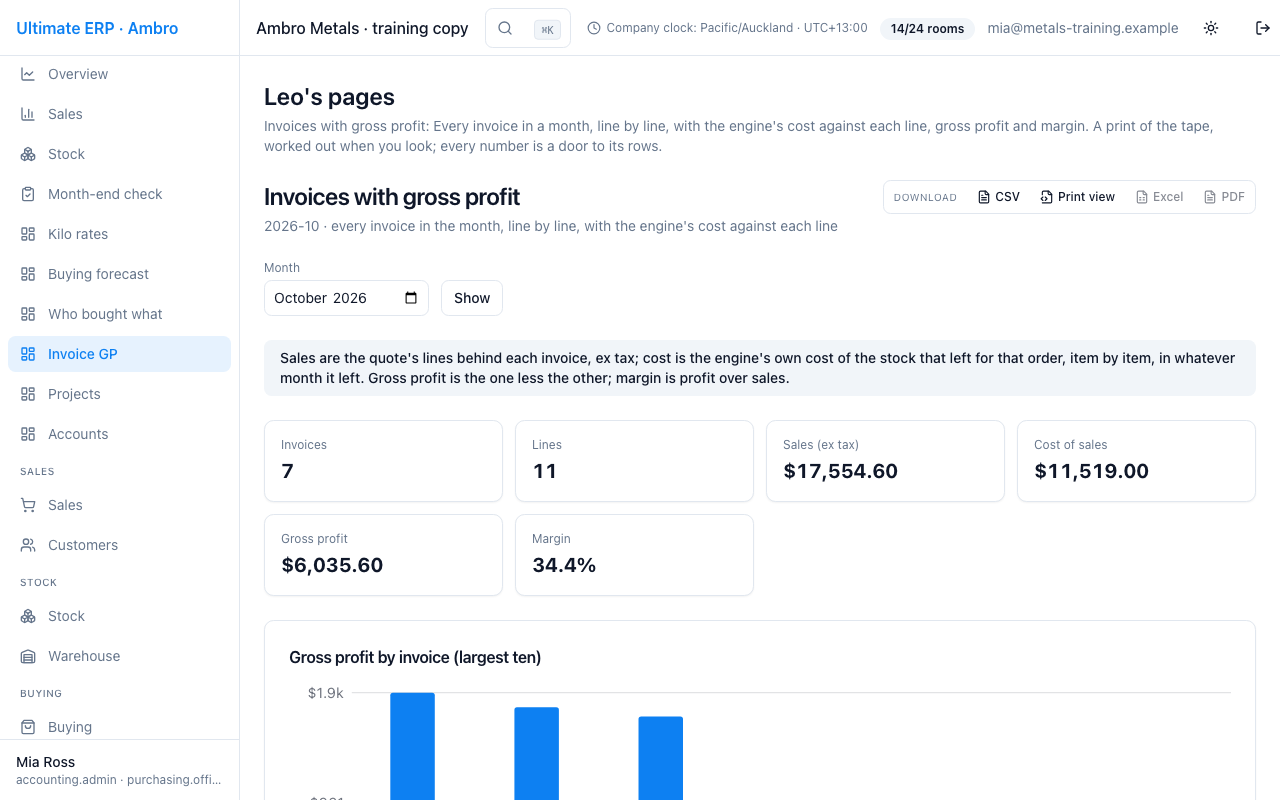
Task: Open the Overview chart icon
Action: (28, 74)
